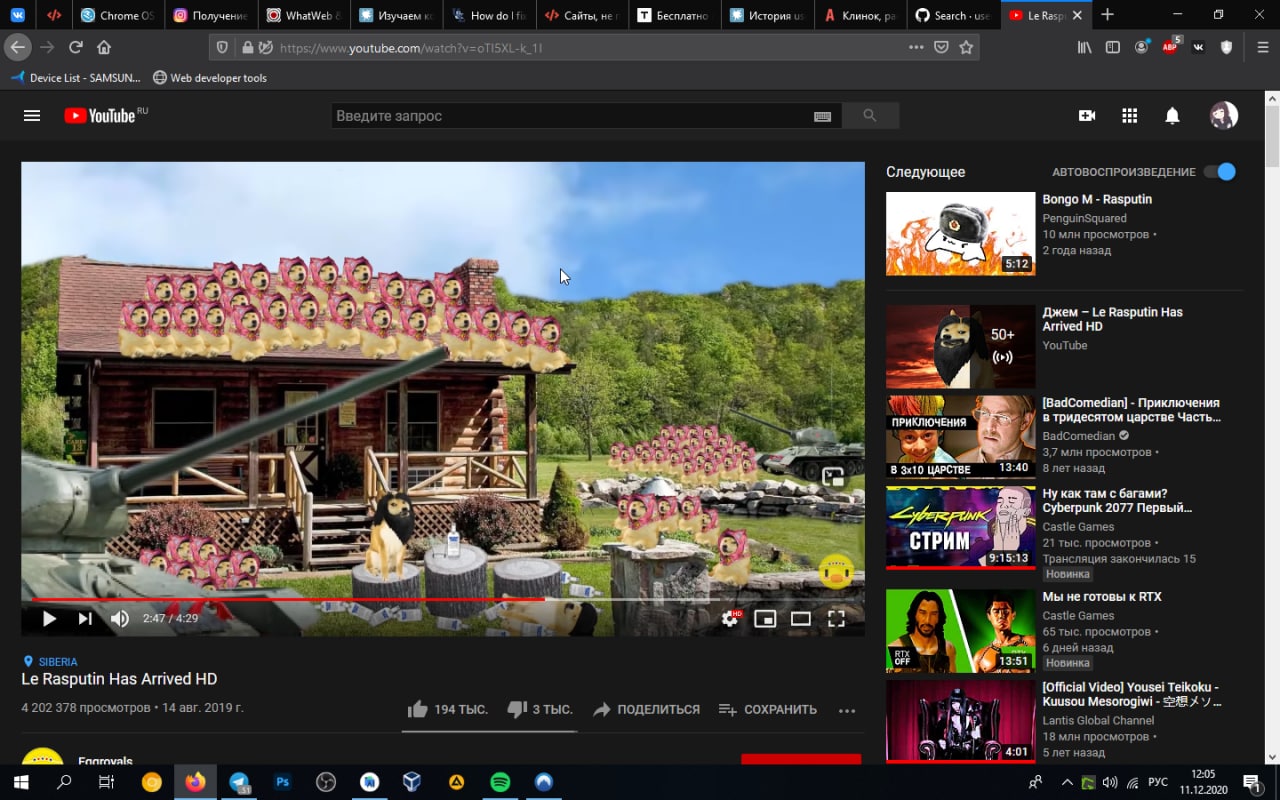Screen dimensions: 1280x800
Task: Open the YouTube apps grid
Action: pyautogui.click(x=1130, y=116)
